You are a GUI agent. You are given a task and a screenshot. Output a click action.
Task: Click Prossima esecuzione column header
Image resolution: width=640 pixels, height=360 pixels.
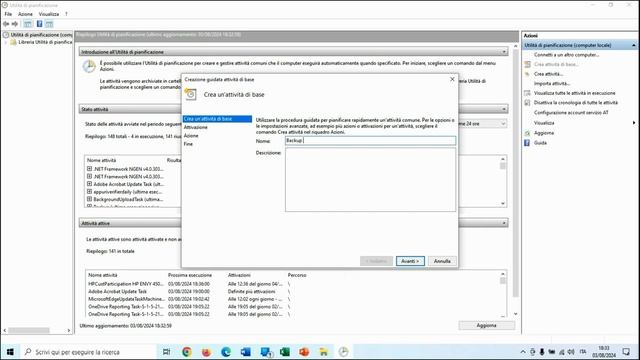190,275
